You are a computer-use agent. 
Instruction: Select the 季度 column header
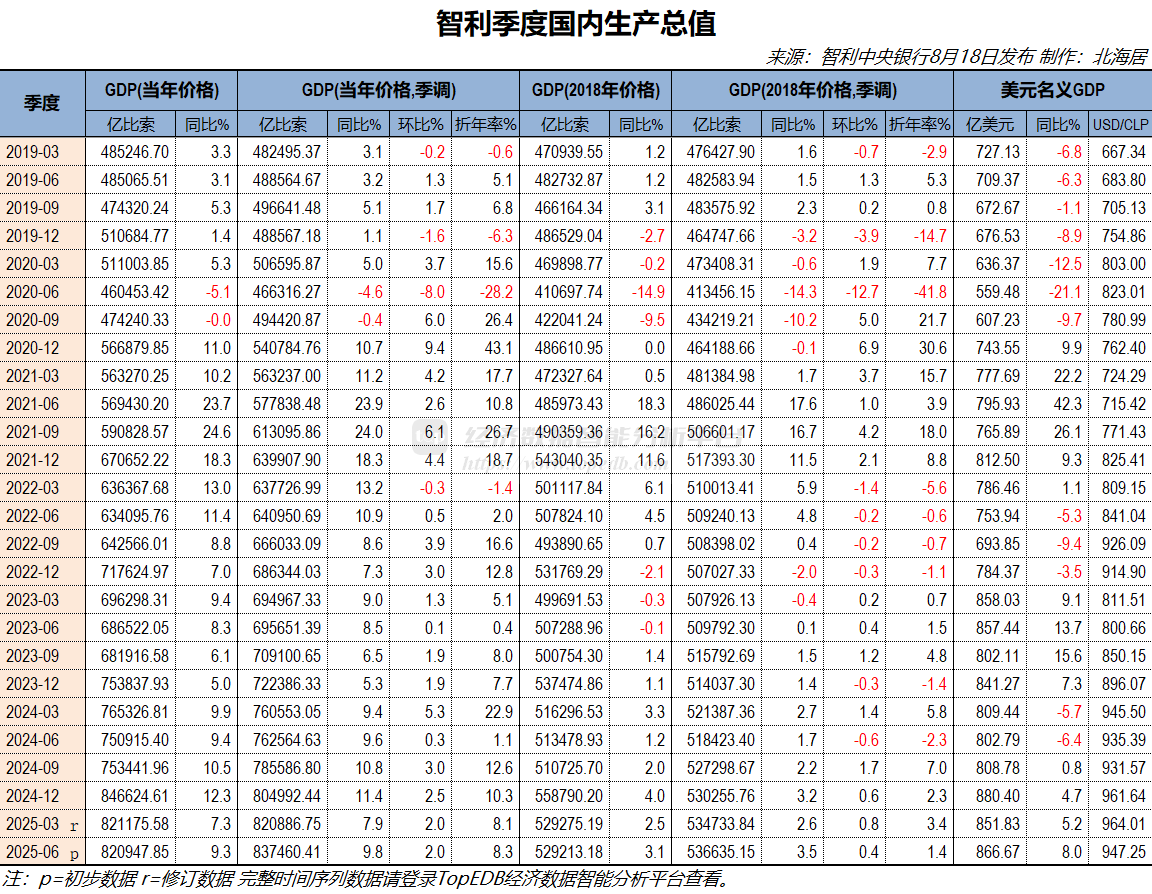coord(44,103)
